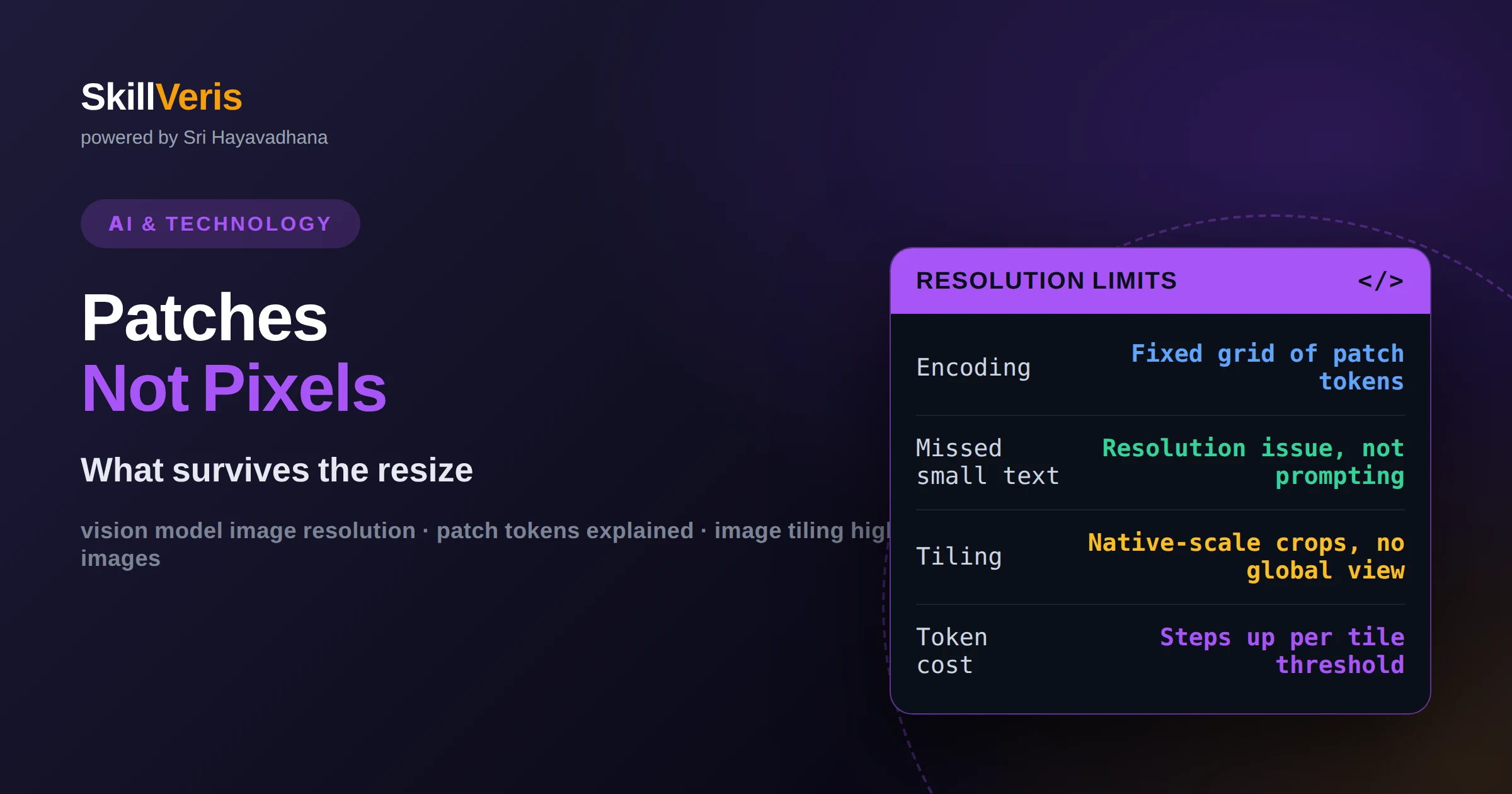Click Native-scale crops, no global view text
Screen dimensions: 1512x794
[x=1246, y=556]
